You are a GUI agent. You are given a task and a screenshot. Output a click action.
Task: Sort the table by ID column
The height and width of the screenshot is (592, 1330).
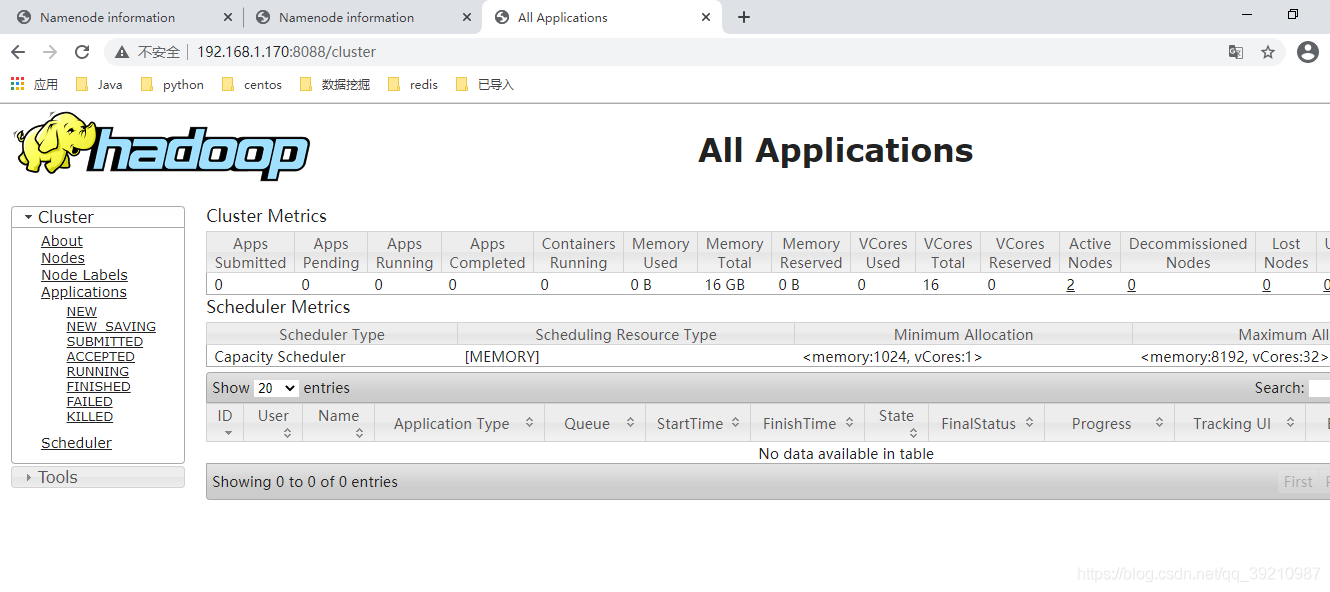[225, 423]
